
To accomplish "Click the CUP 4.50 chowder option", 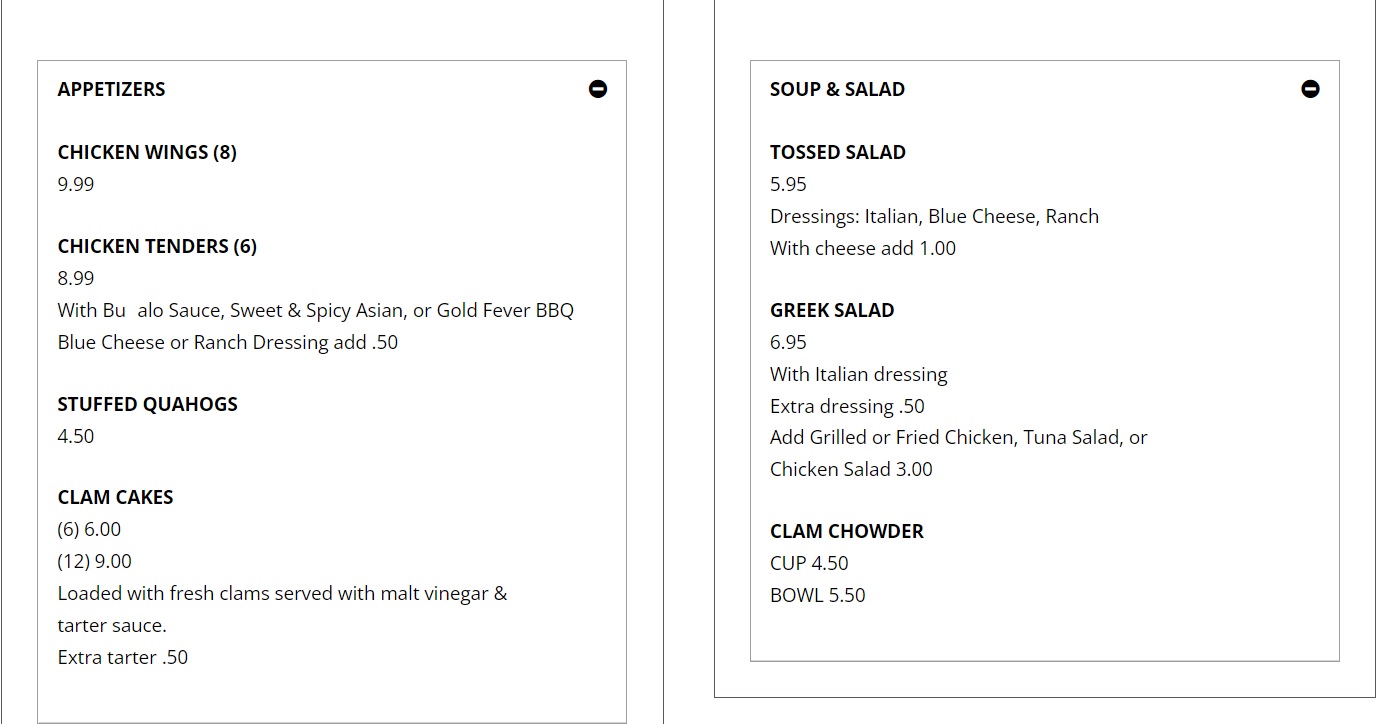I will point(808,563).
